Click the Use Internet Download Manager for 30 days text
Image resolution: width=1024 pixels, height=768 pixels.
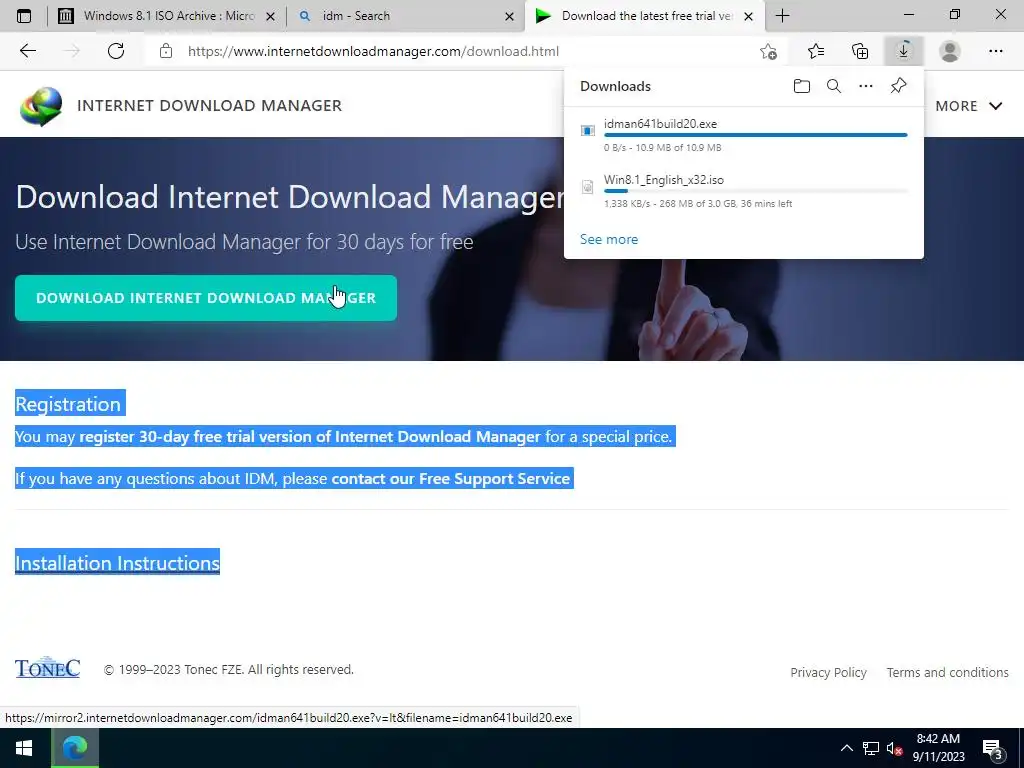coord(244,242)
